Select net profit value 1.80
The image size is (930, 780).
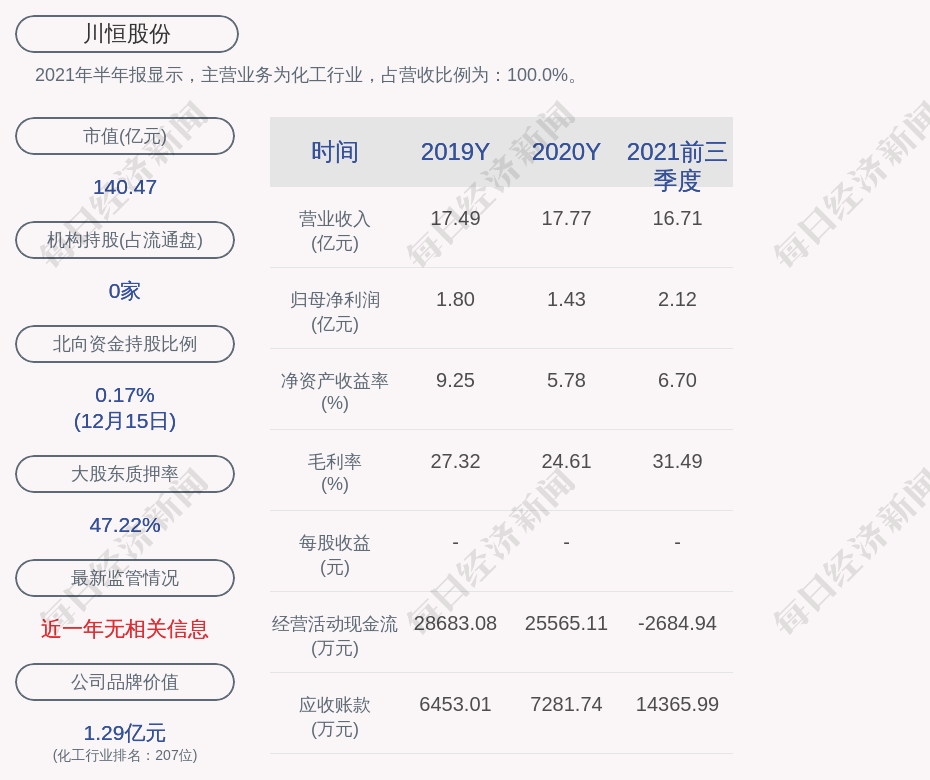coord(455,299)
